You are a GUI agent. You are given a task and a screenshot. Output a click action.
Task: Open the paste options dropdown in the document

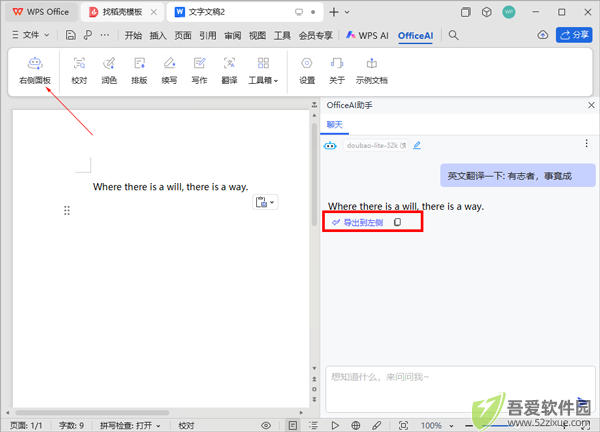coord(265,202)
